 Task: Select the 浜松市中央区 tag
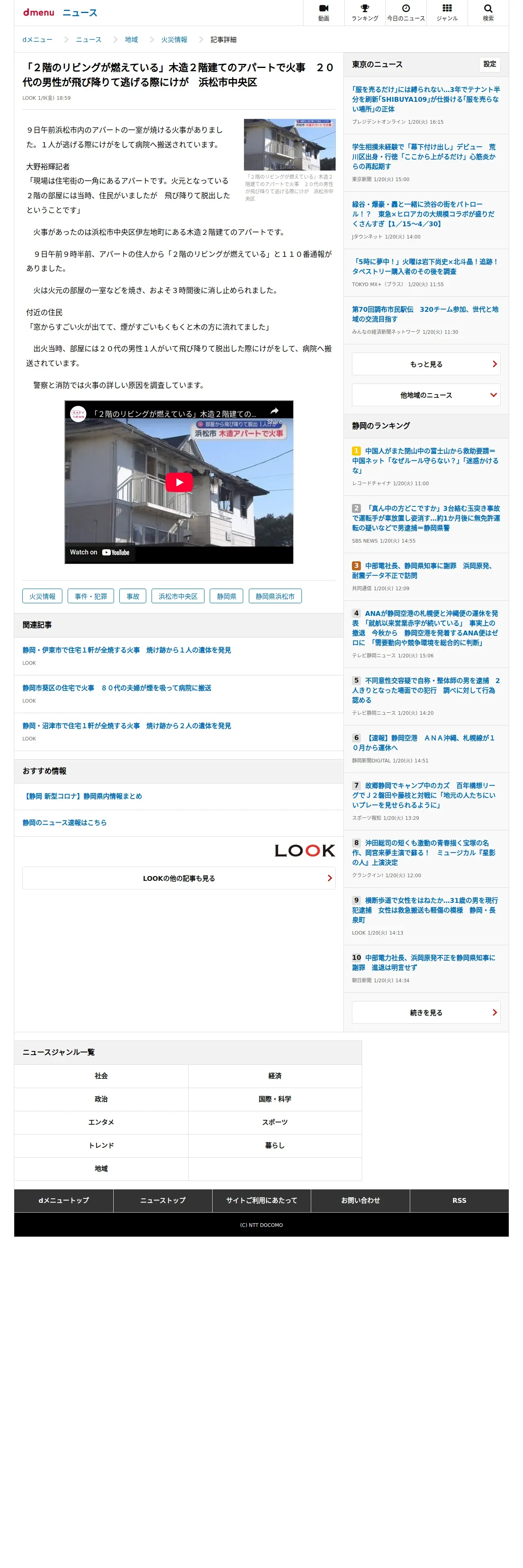178,596
